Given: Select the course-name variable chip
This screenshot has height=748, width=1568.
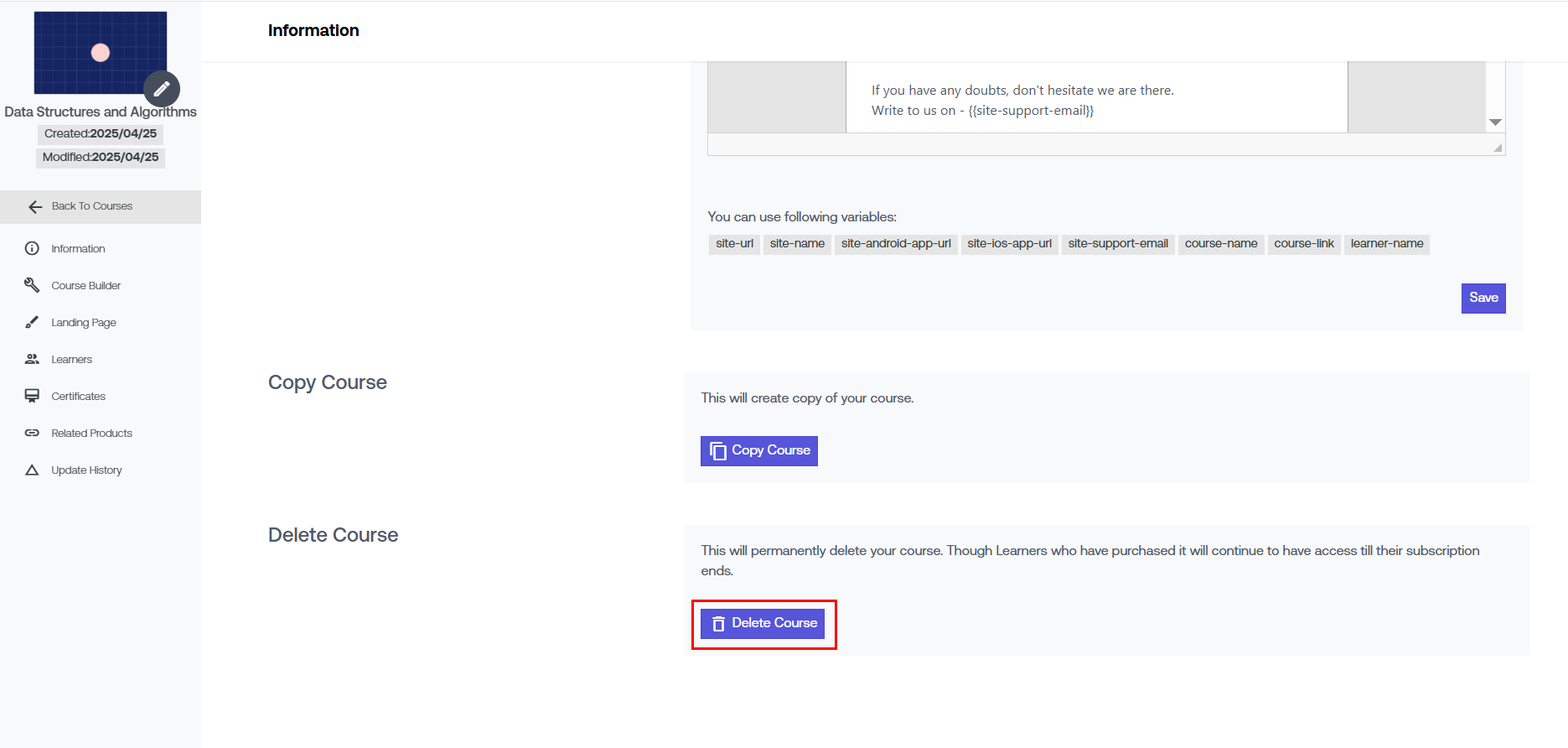Looking at the screenshot, I should click(x=1220, y=244).
